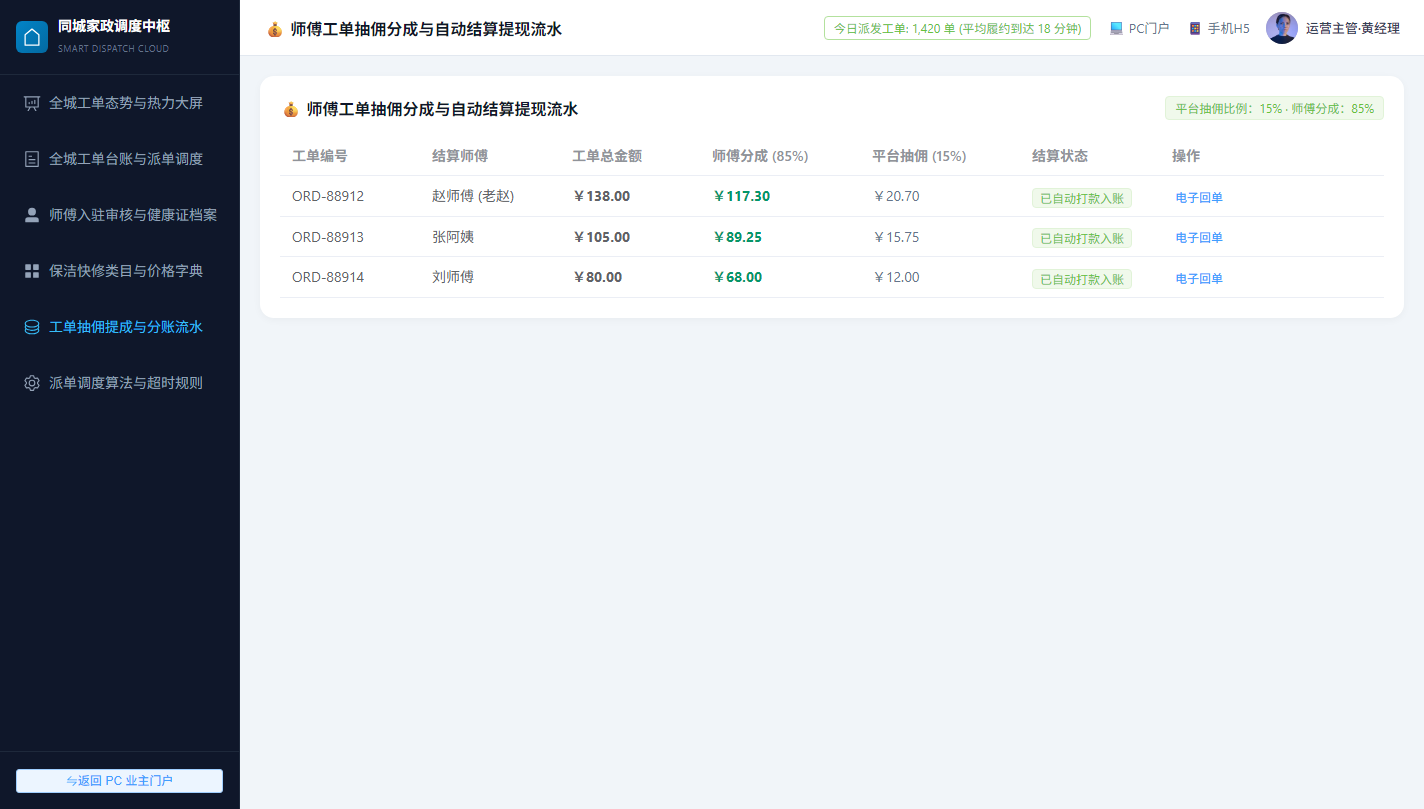Click the gear icon for 派单调度算法与超时规则

32,383
